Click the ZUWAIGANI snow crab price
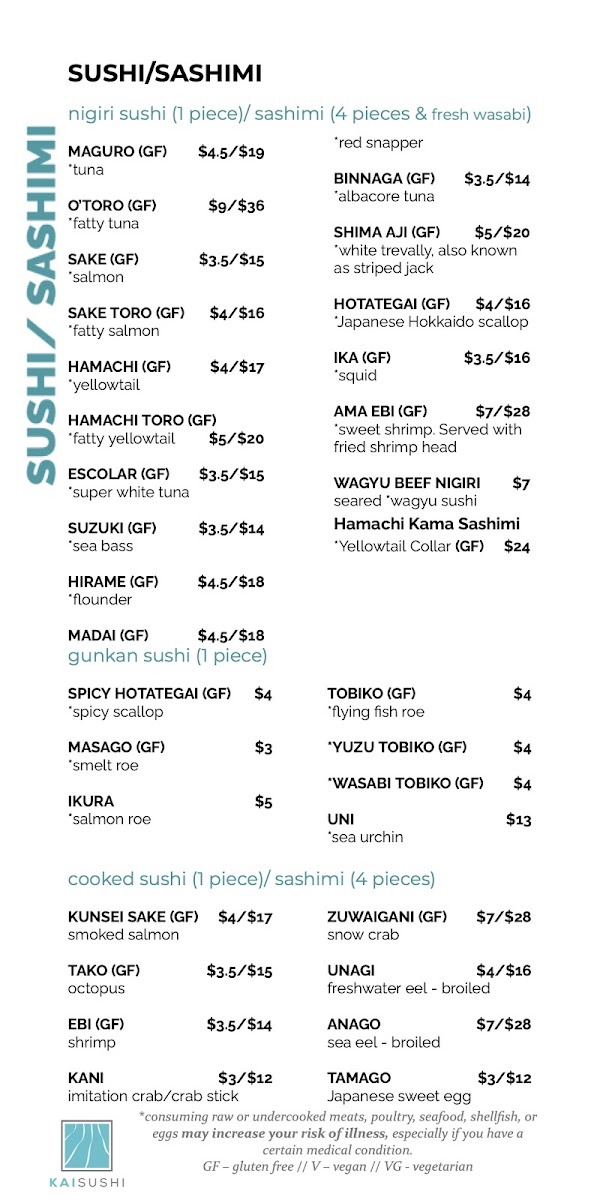Image resolution: width=600 pixels, height=1200 pixels. [504, 916]
